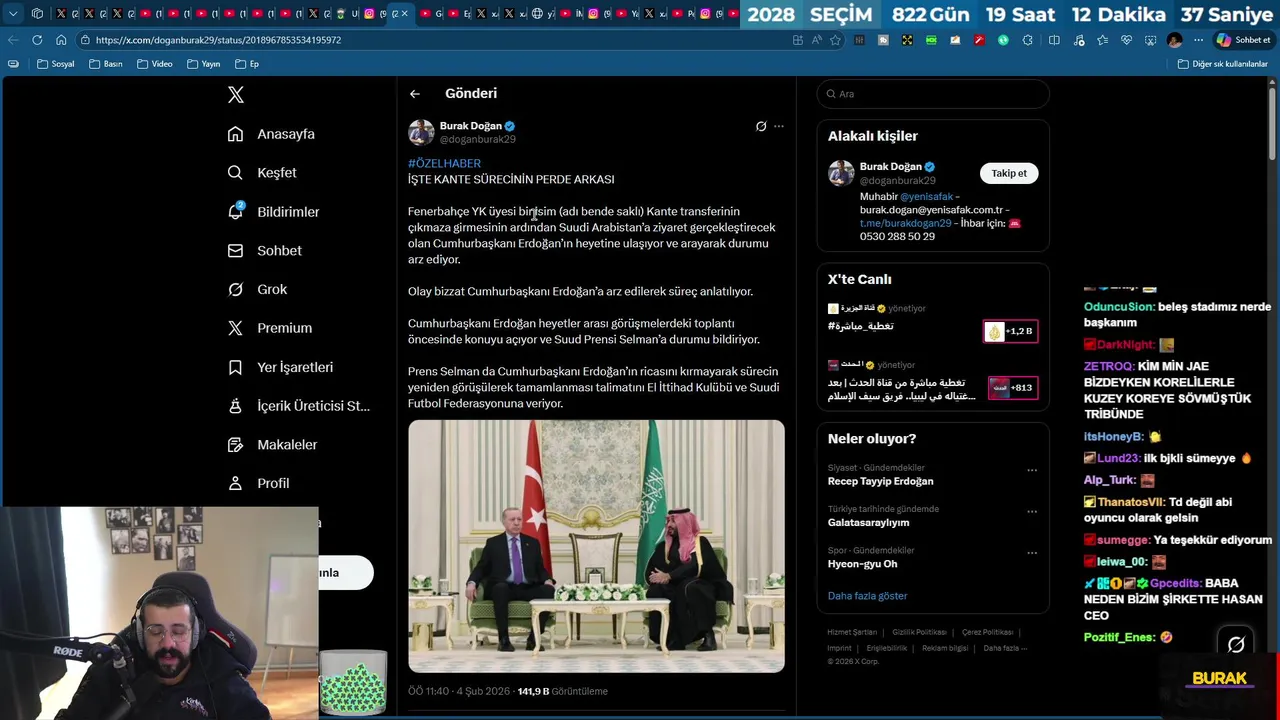Open Hizmet Şartları footer link
This screenshot has width=1280, height=720.
852,632
